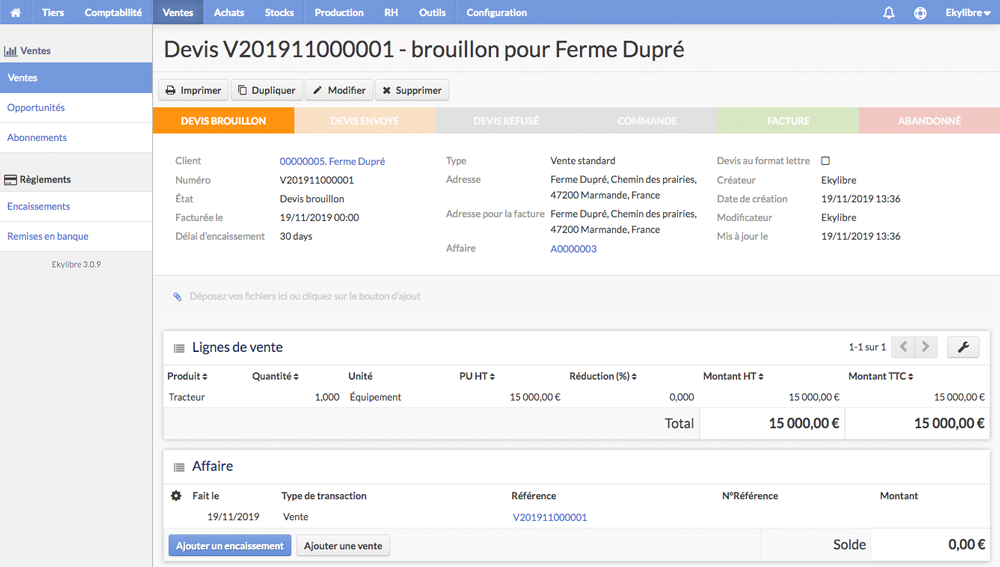This screenshot has width=1000, height=567.
Task: Select the Commande status step
Action: pyautogui.click(x=647, y=121)
